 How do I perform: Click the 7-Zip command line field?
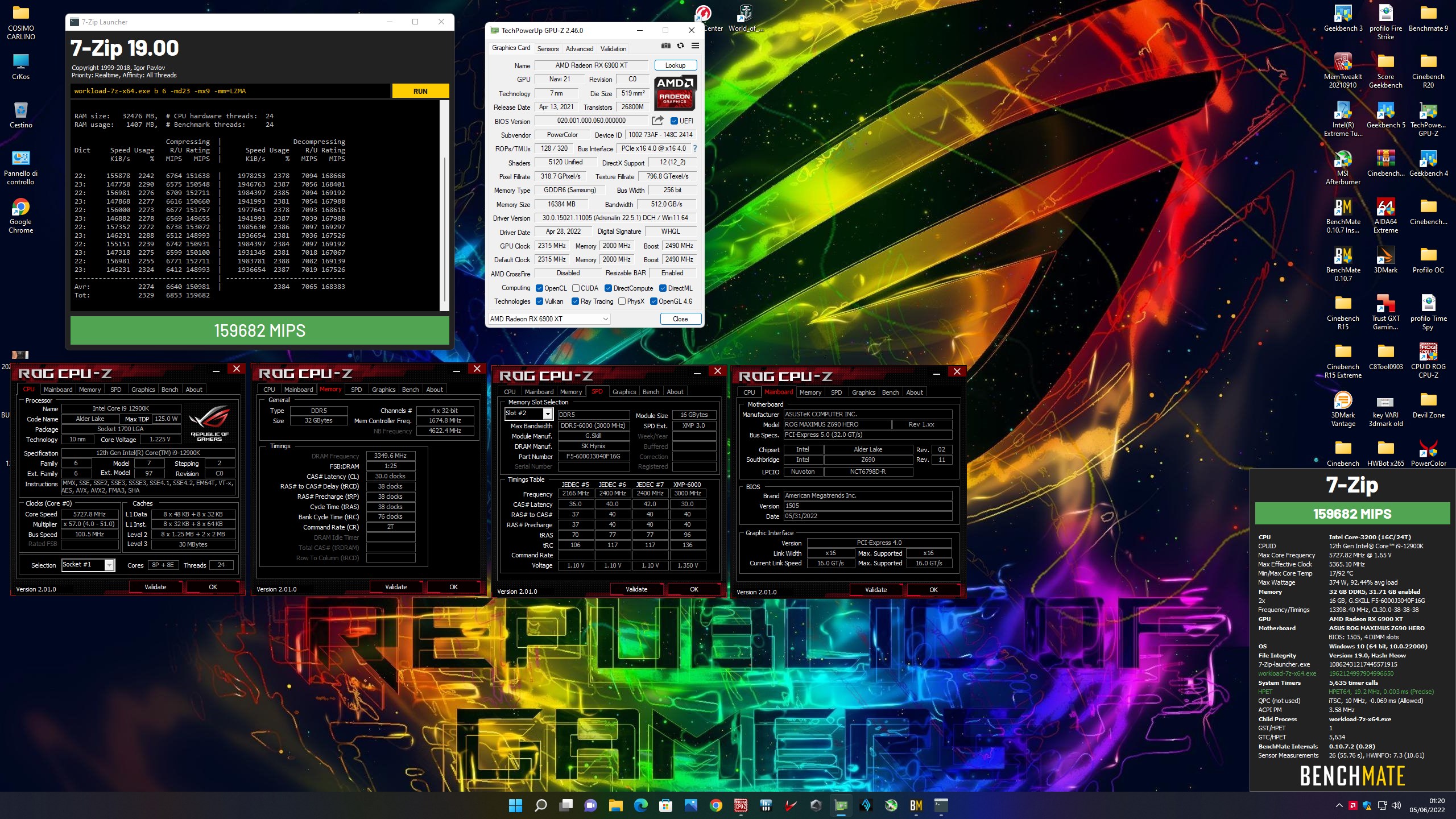click(x=231, y=91)
